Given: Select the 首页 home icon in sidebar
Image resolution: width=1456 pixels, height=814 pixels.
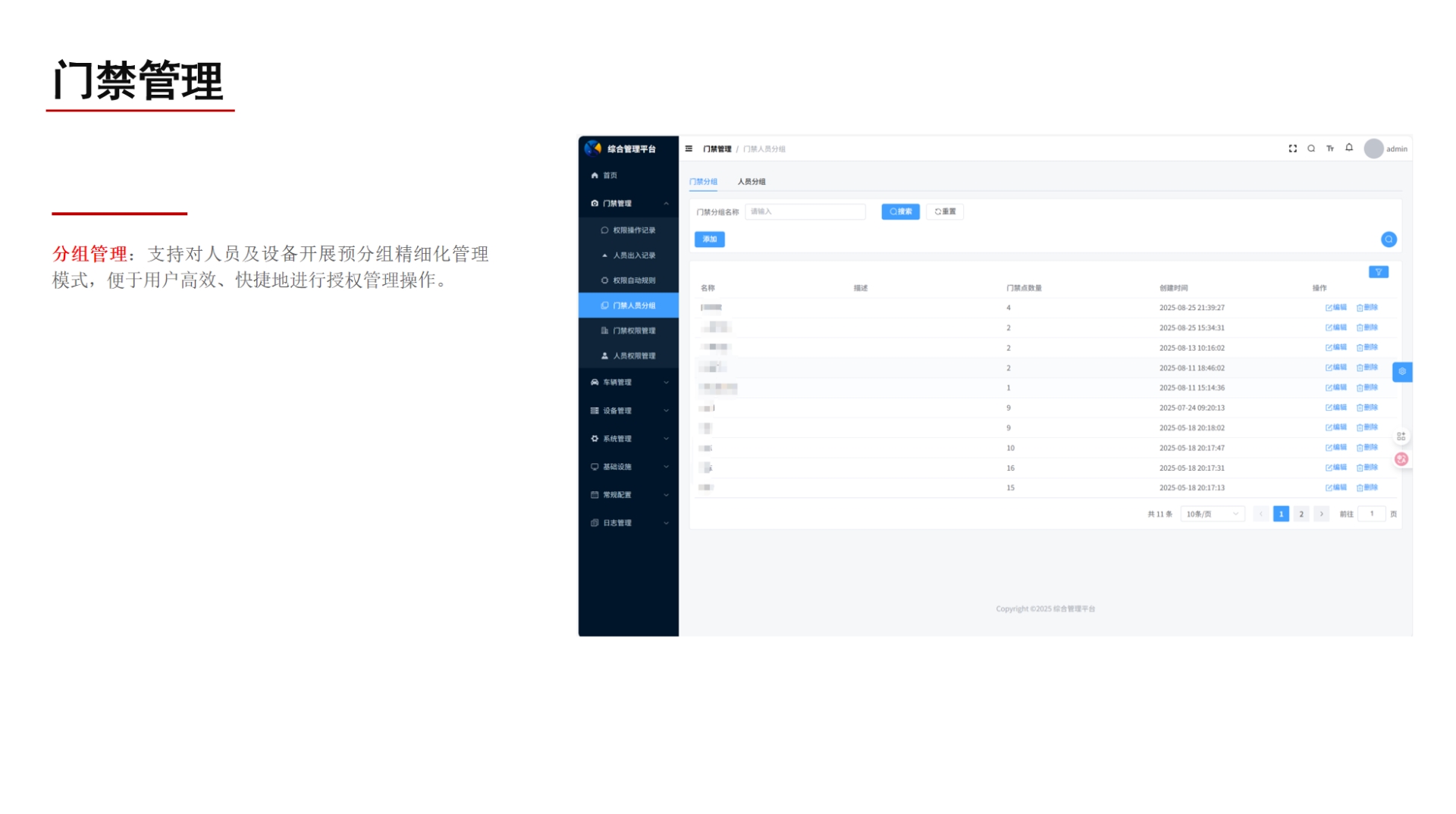Looking at the screenshot, I should [x=595, y=174].
